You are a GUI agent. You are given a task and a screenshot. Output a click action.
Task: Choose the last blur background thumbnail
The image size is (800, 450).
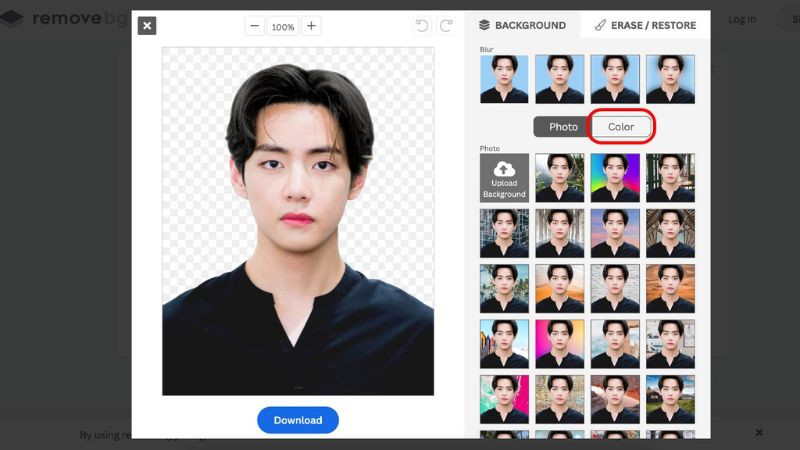tap(670, 79)
